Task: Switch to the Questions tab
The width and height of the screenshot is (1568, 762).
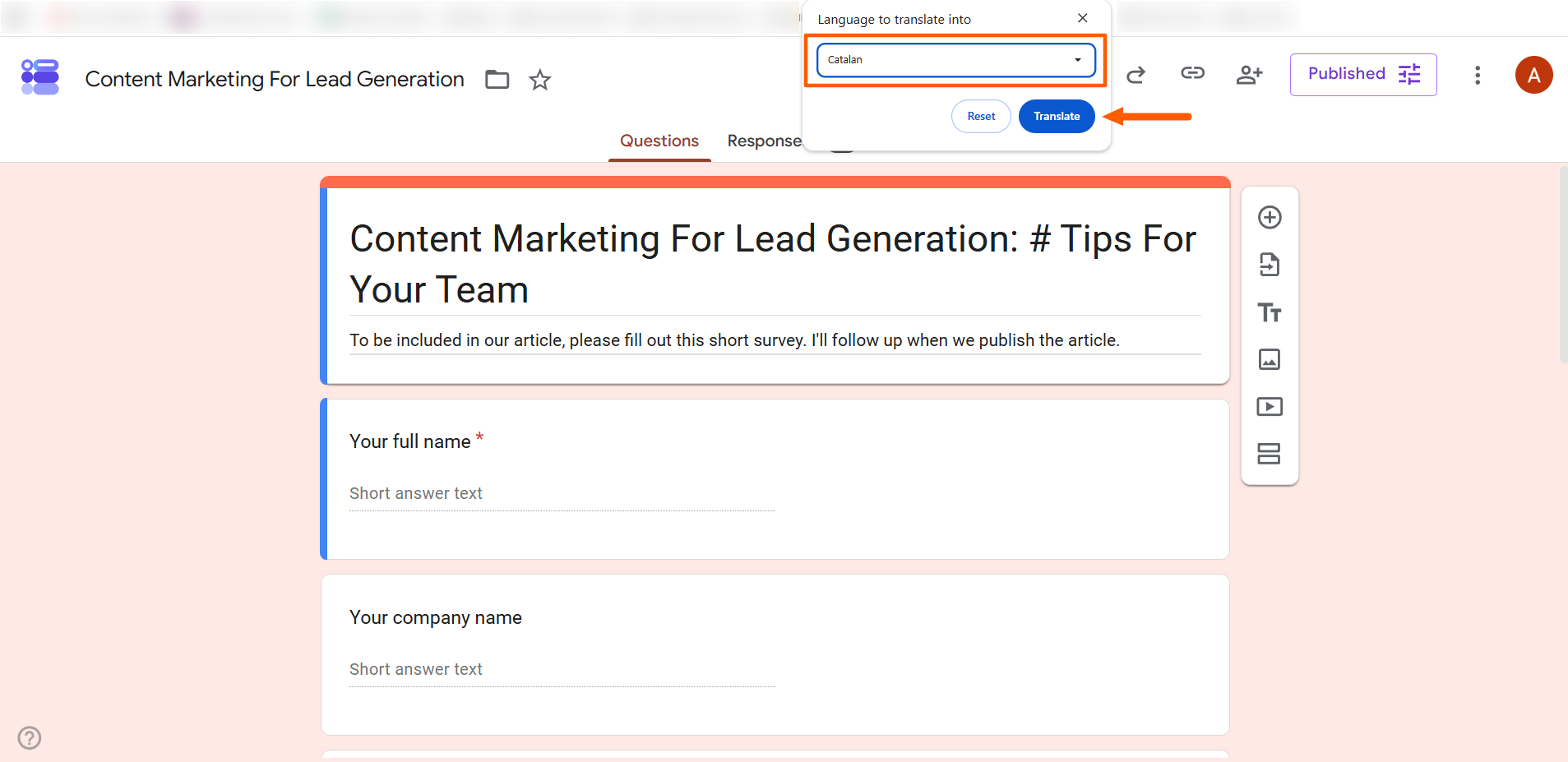Action: pyautogui.click(x=659, y=141)
